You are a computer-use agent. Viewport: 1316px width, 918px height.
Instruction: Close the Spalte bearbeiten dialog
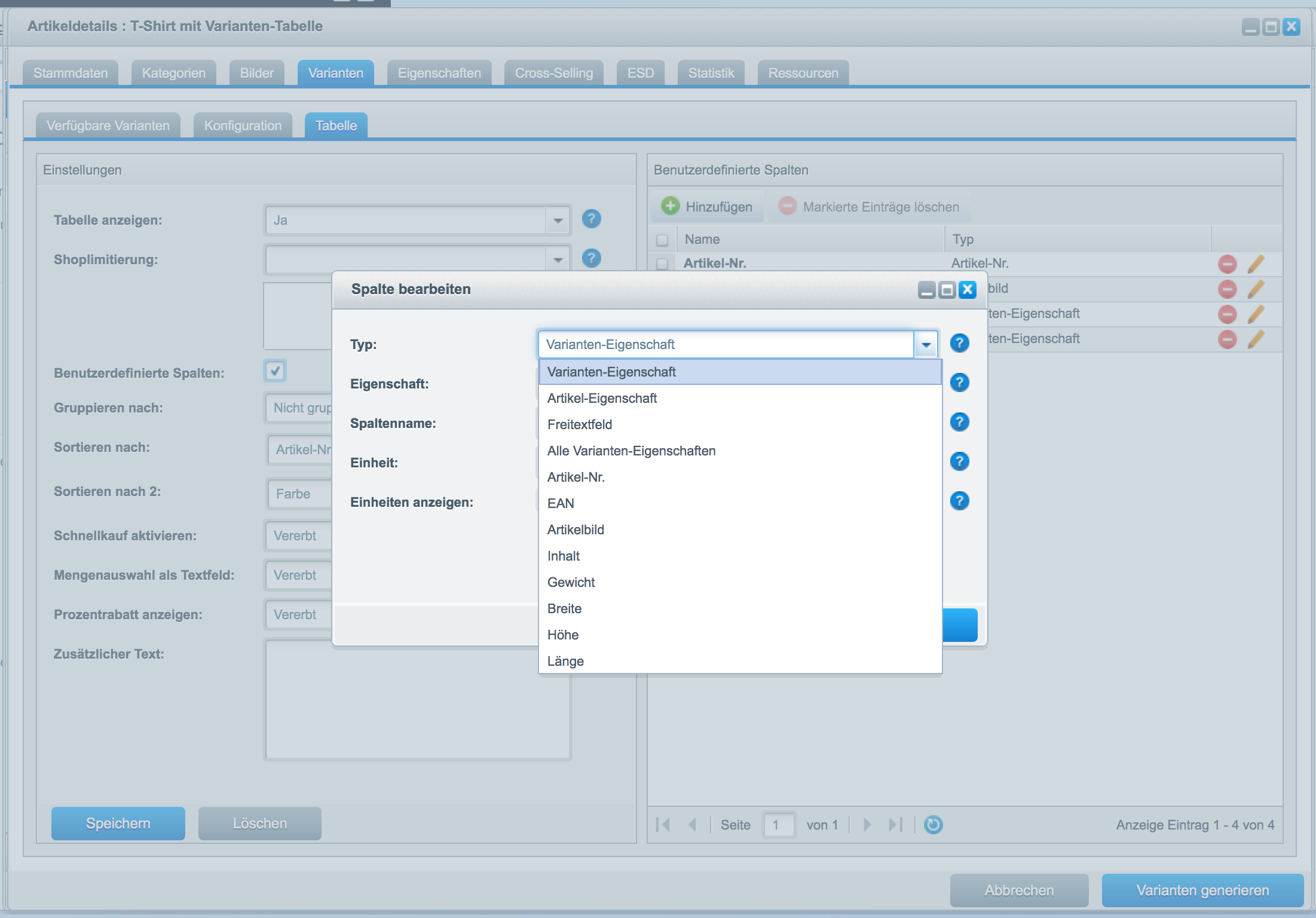[968, 290]
